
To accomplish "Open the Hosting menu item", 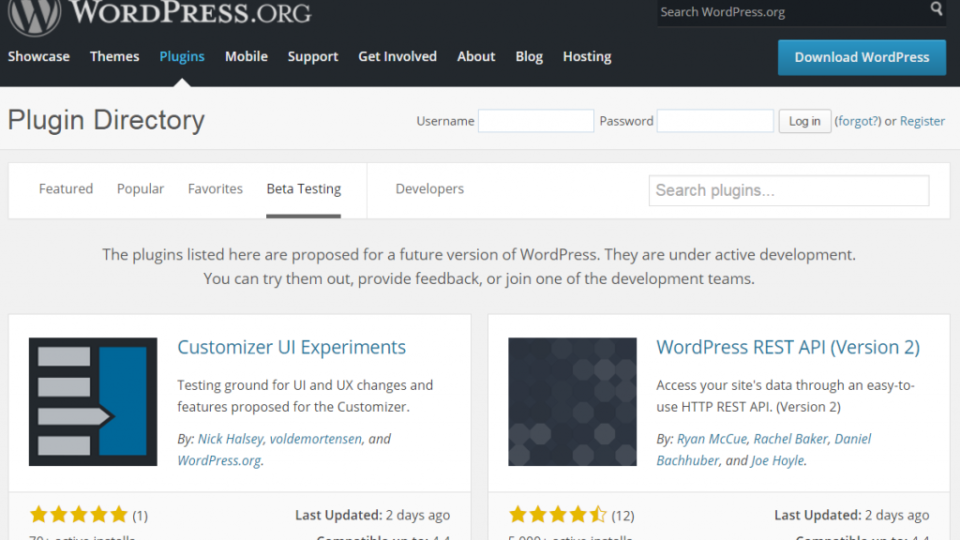I will click(x=587, y=56).
